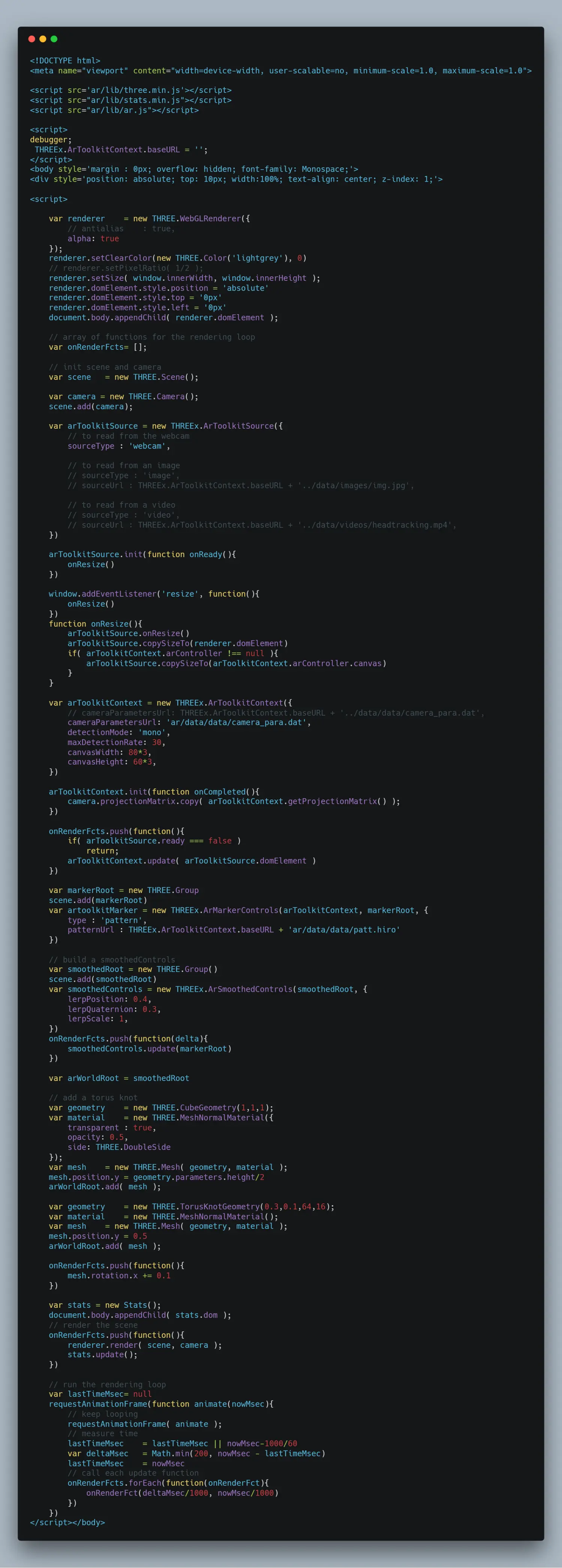Click the 'var arWorldRoot = smoothedRoot' line

click(x=119, y=1078)
